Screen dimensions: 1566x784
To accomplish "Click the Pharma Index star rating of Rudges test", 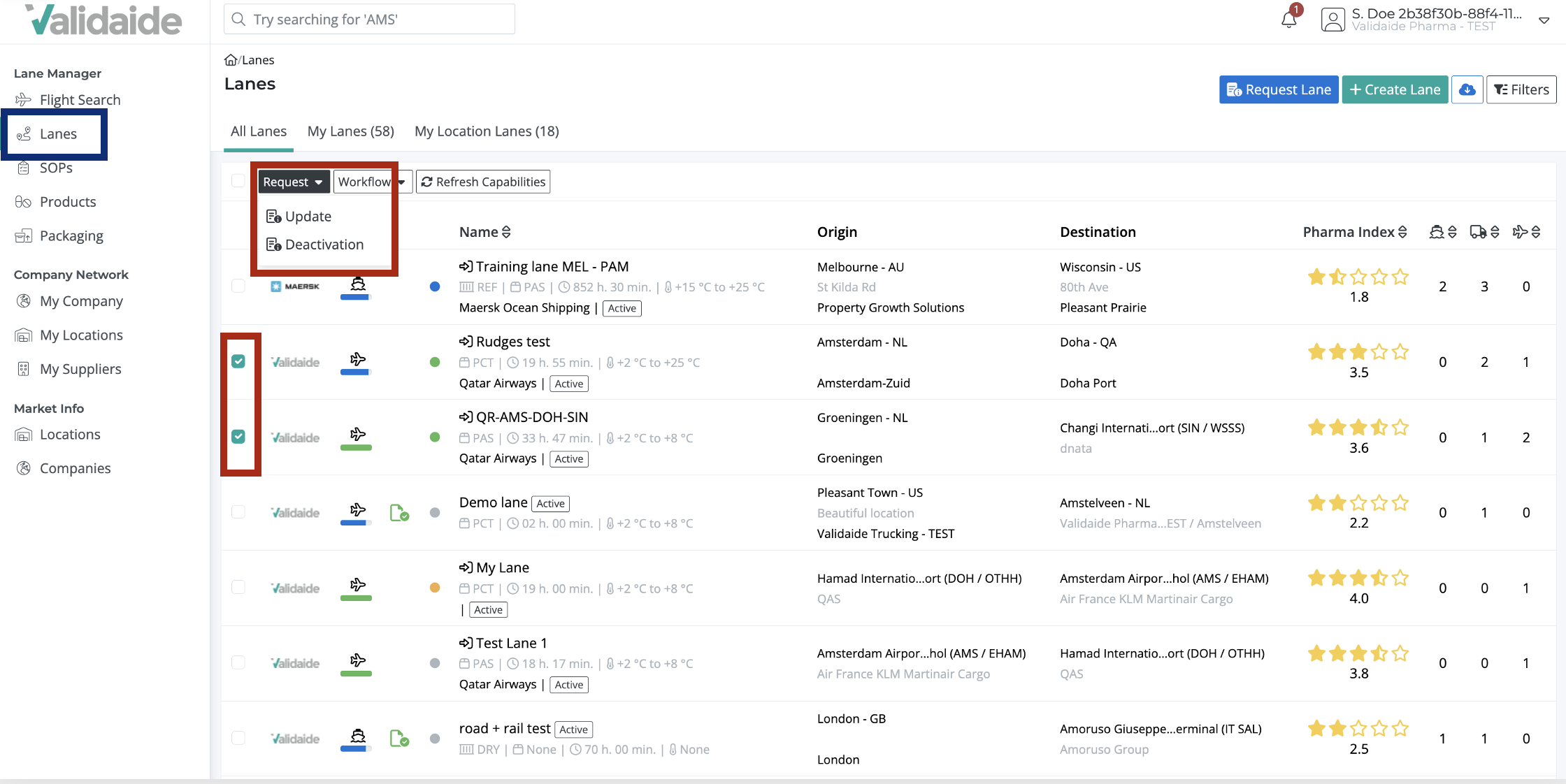I will [1358, 352].
